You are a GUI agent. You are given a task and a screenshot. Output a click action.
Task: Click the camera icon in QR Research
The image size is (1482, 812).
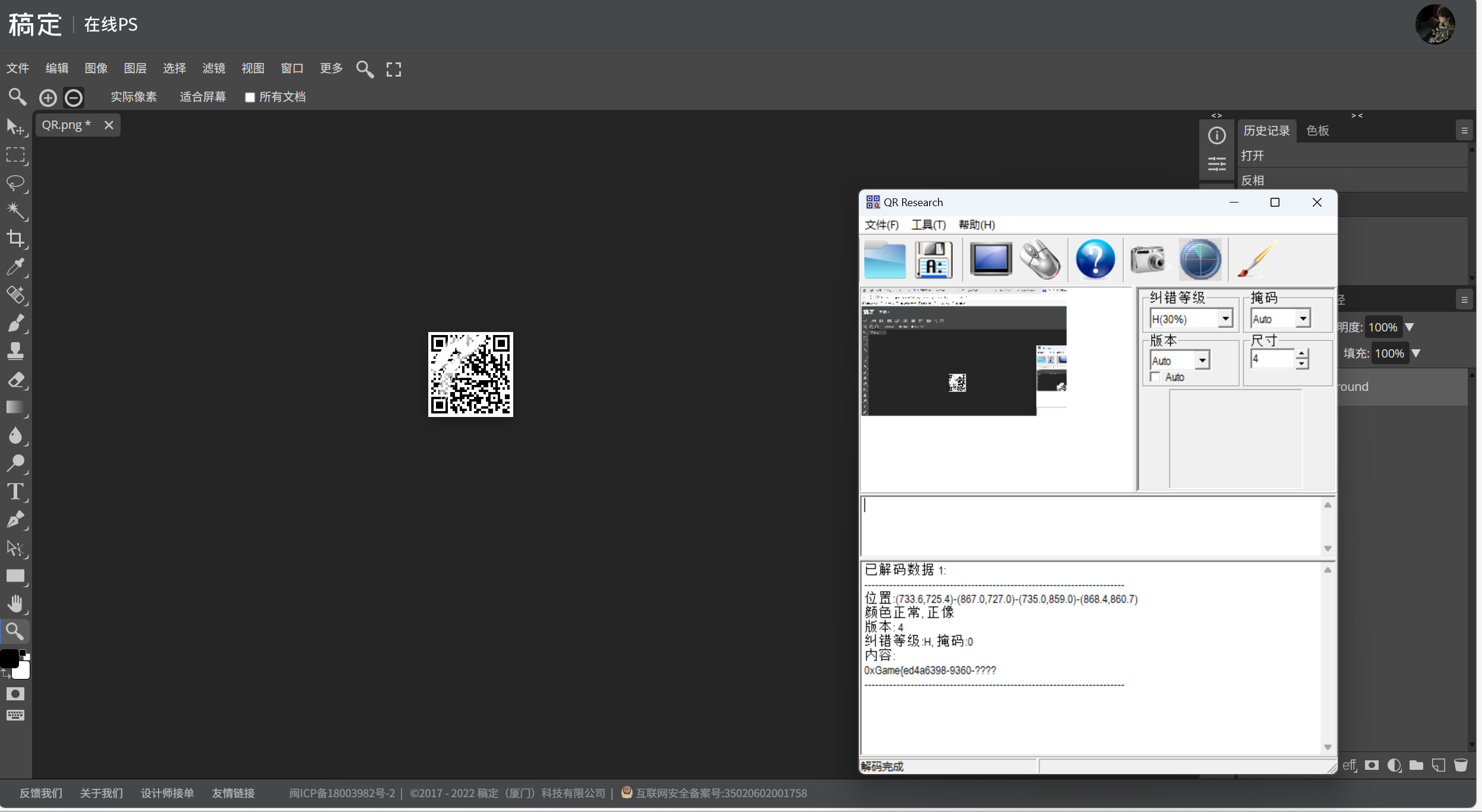point(1148,260)
